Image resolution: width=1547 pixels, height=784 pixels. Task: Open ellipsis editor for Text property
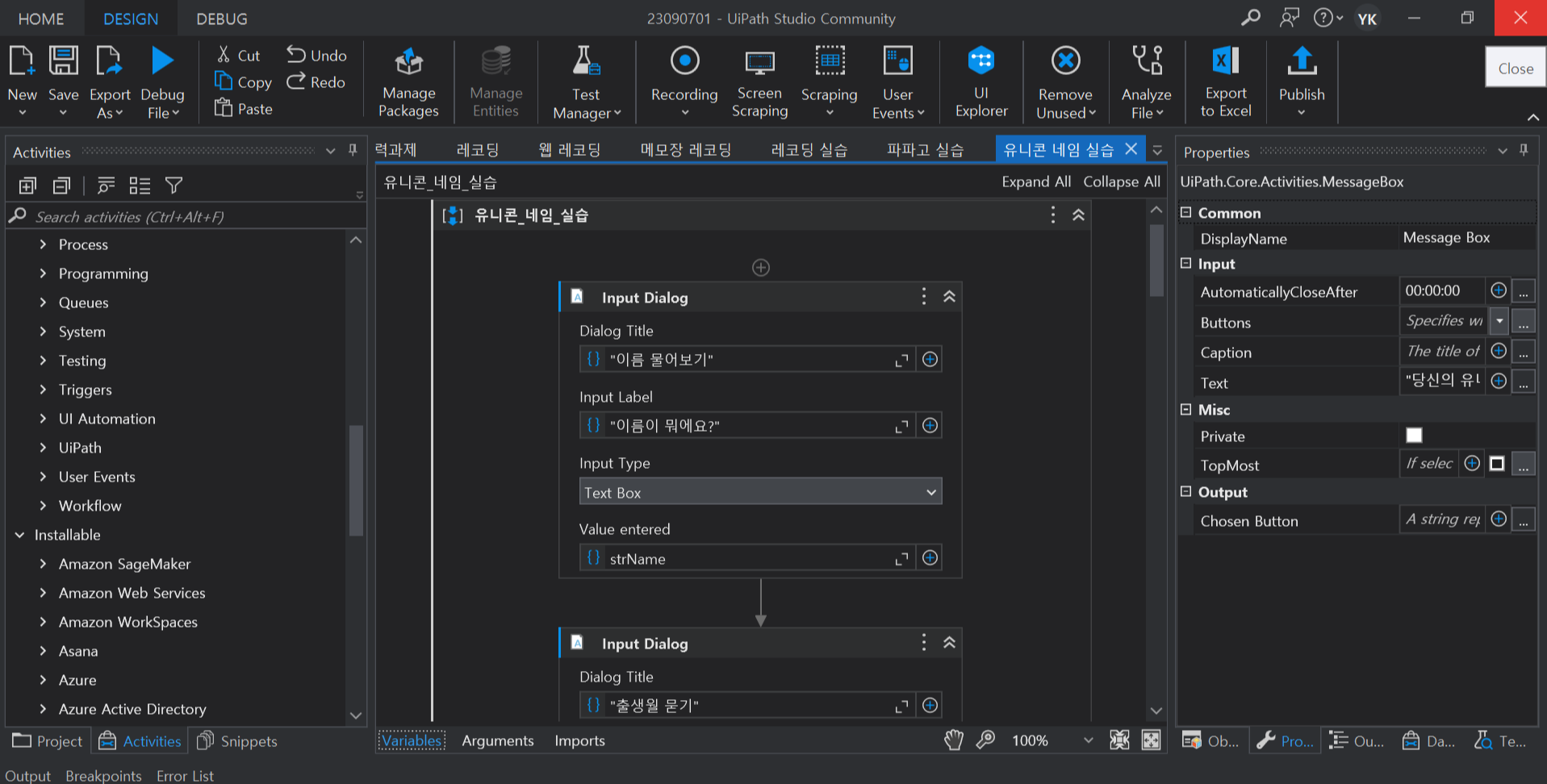point(1523,382)
